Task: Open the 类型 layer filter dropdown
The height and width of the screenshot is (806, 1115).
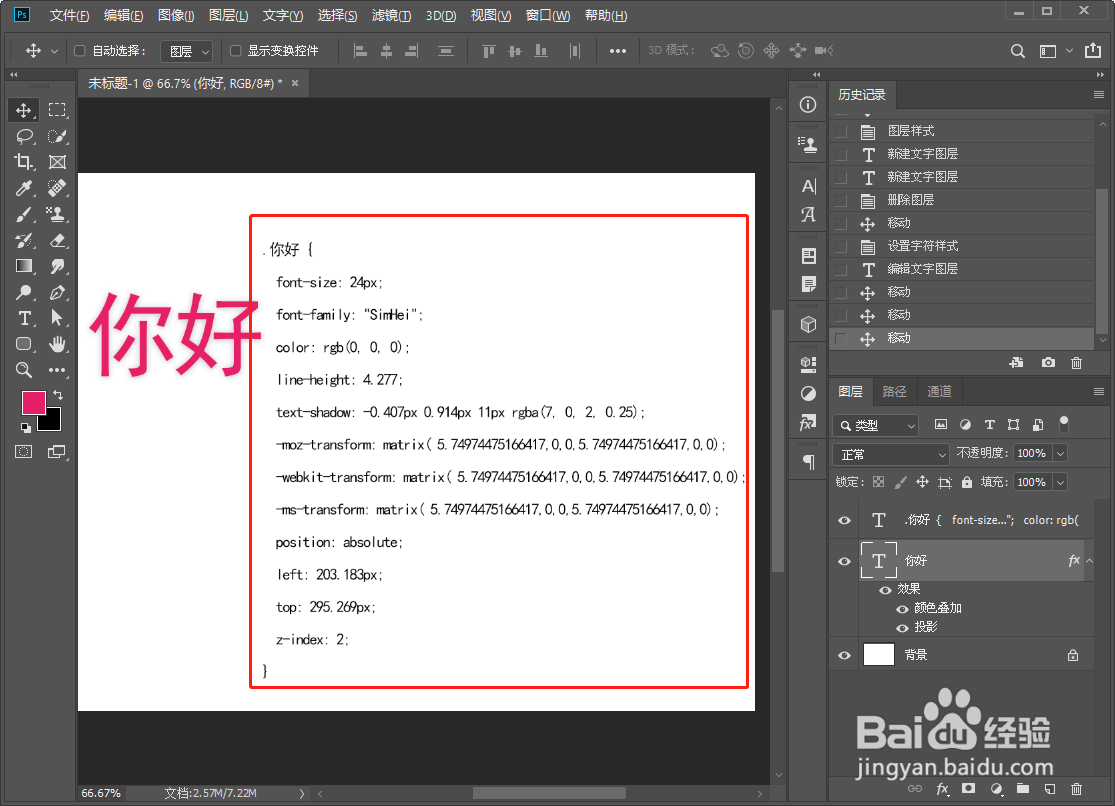Action: coord(875,425)
